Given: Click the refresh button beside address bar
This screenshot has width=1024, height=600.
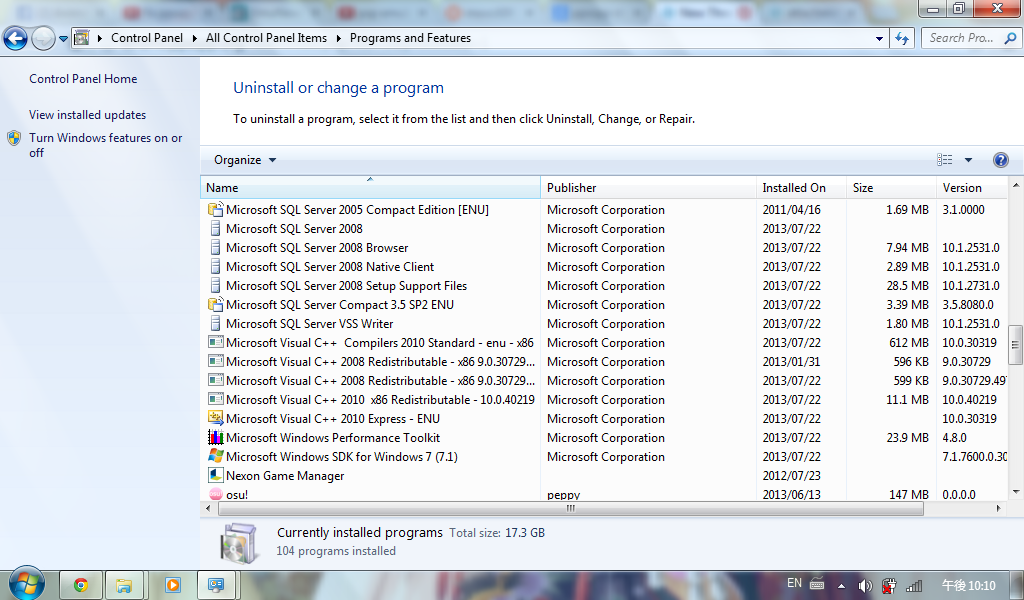Looking at the screenshot, I should coord(903,38).
